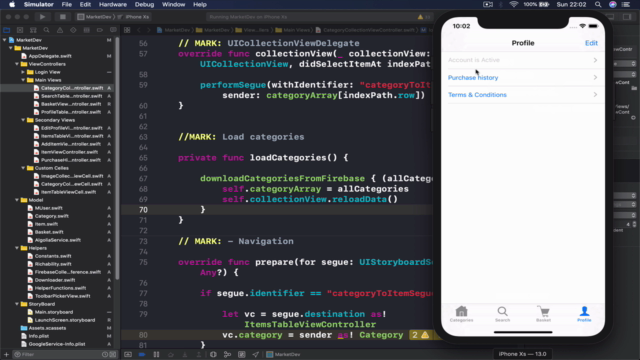640x360 pixels.
Task: Collapse the Secondary Views folder
Action: tap(23, 120)
